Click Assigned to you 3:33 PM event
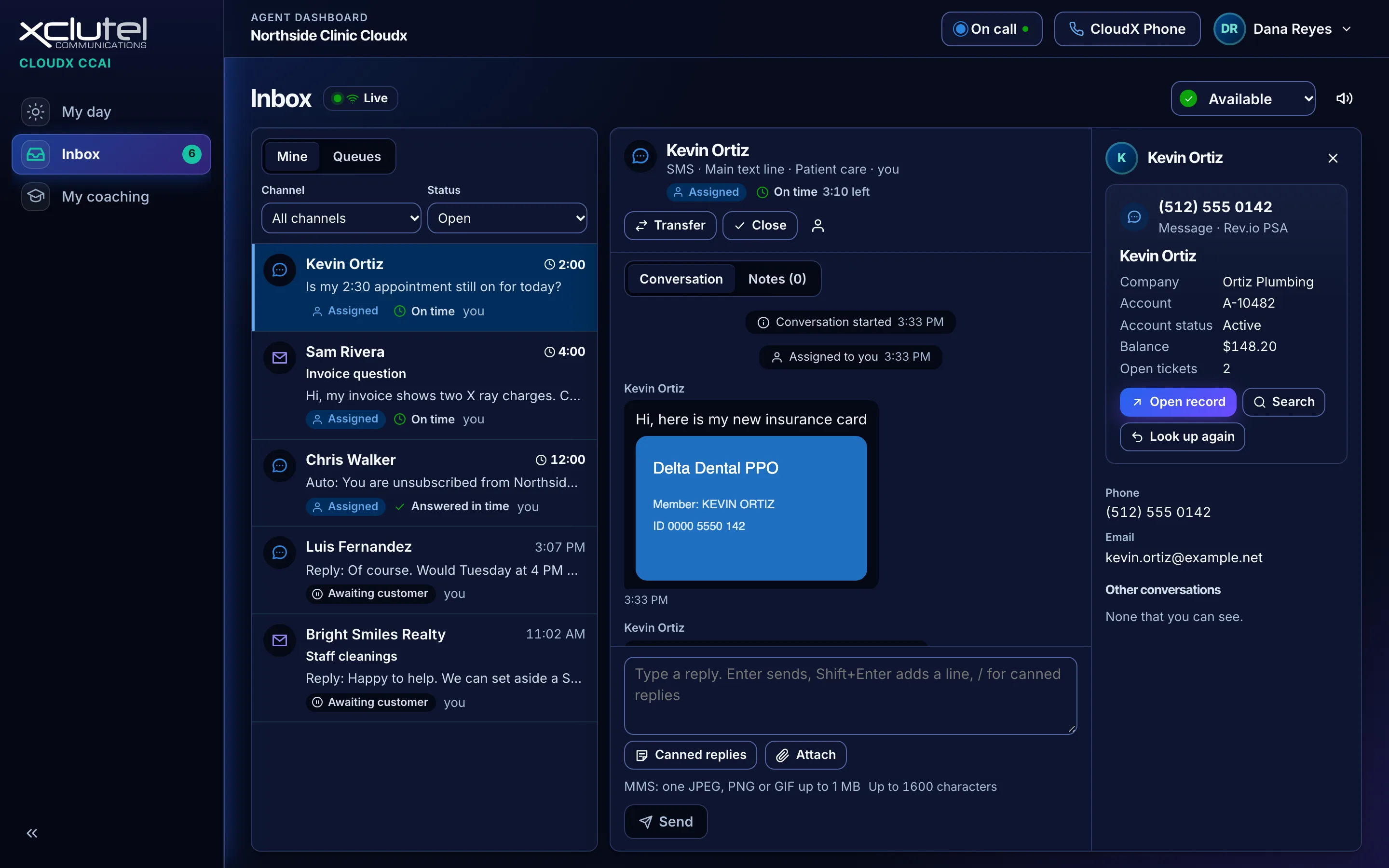This screenshot has height=868, width=1389. pyautogui.click(x=850, y=357)
